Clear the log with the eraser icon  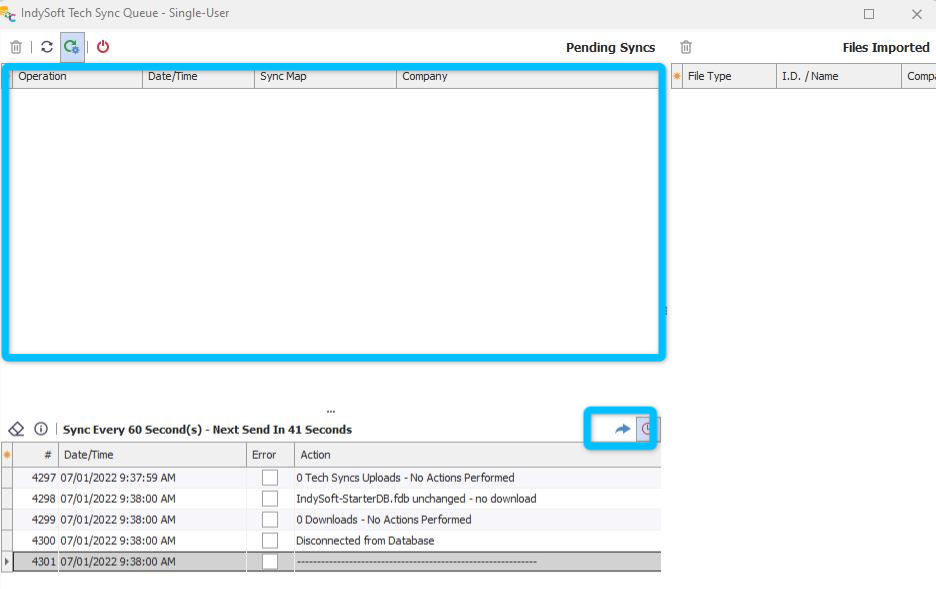[x=16, y=429]
